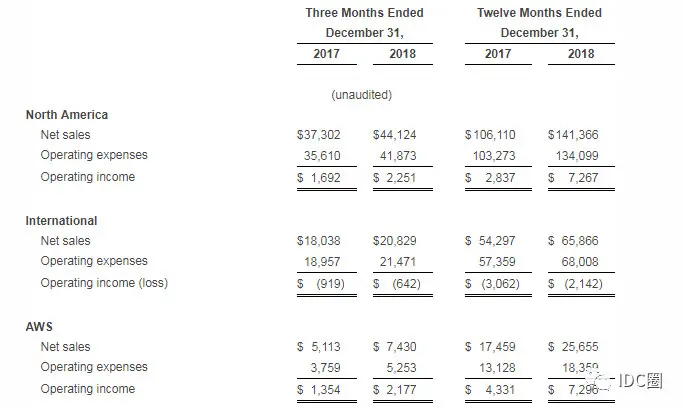This screenshot has width=684, height=410.
Task: Click International operating loss (919) value
Action: pos(321,284)
